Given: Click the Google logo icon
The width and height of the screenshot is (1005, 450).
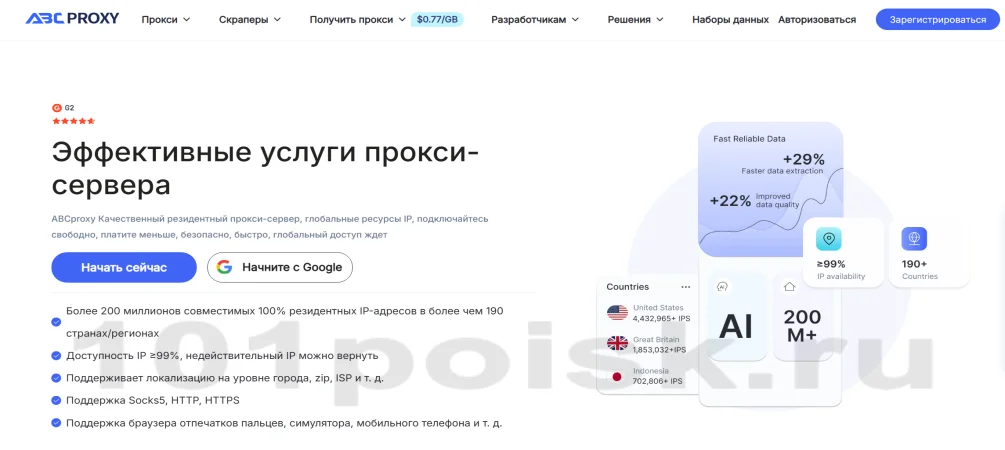Looking at the screenshot, I should (224, 267).
